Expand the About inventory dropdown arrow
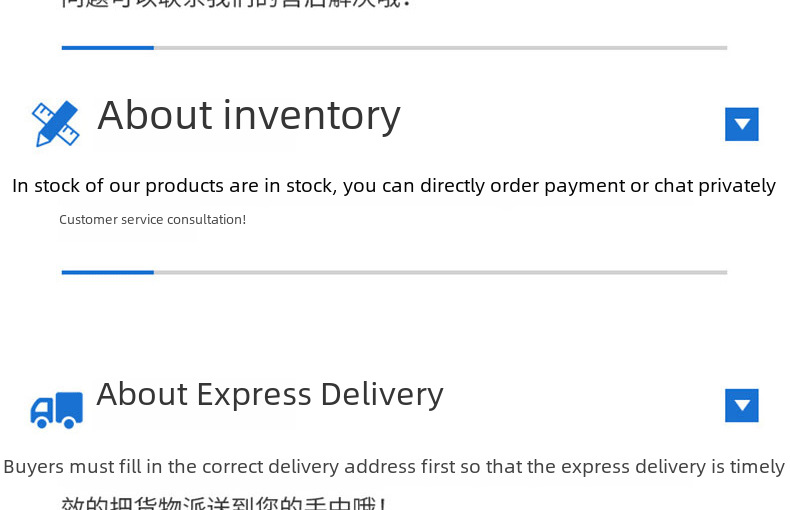Image resolution: width=790 pixels, height=510 pixels. (x=741, y=124)
